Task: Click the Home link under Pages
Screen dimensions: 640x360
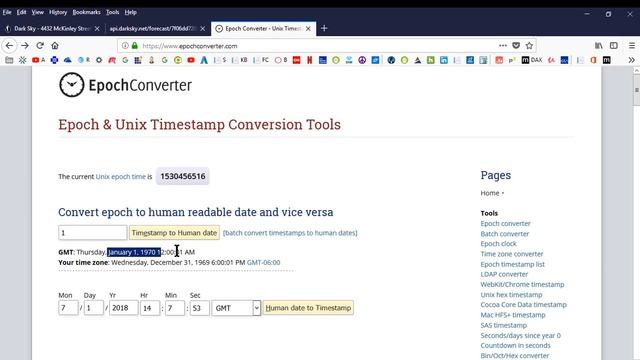Action: point(490,193)
